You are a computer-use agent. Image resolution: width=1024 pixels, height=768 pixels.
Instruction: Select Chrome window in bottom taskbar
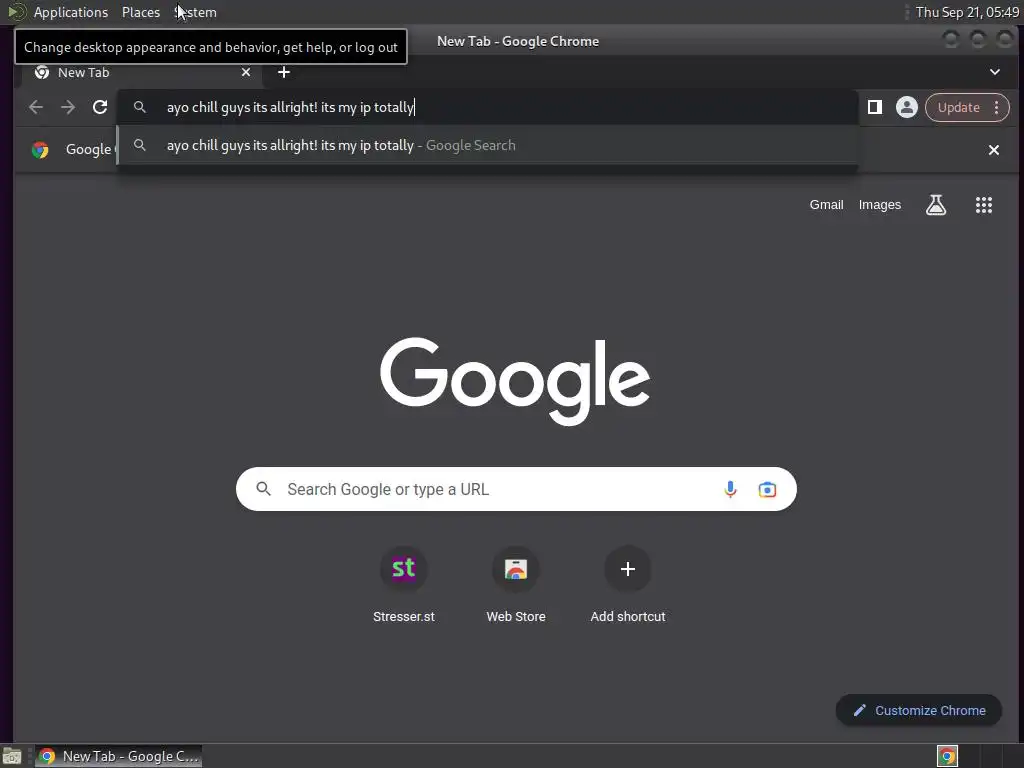[118, 756]
